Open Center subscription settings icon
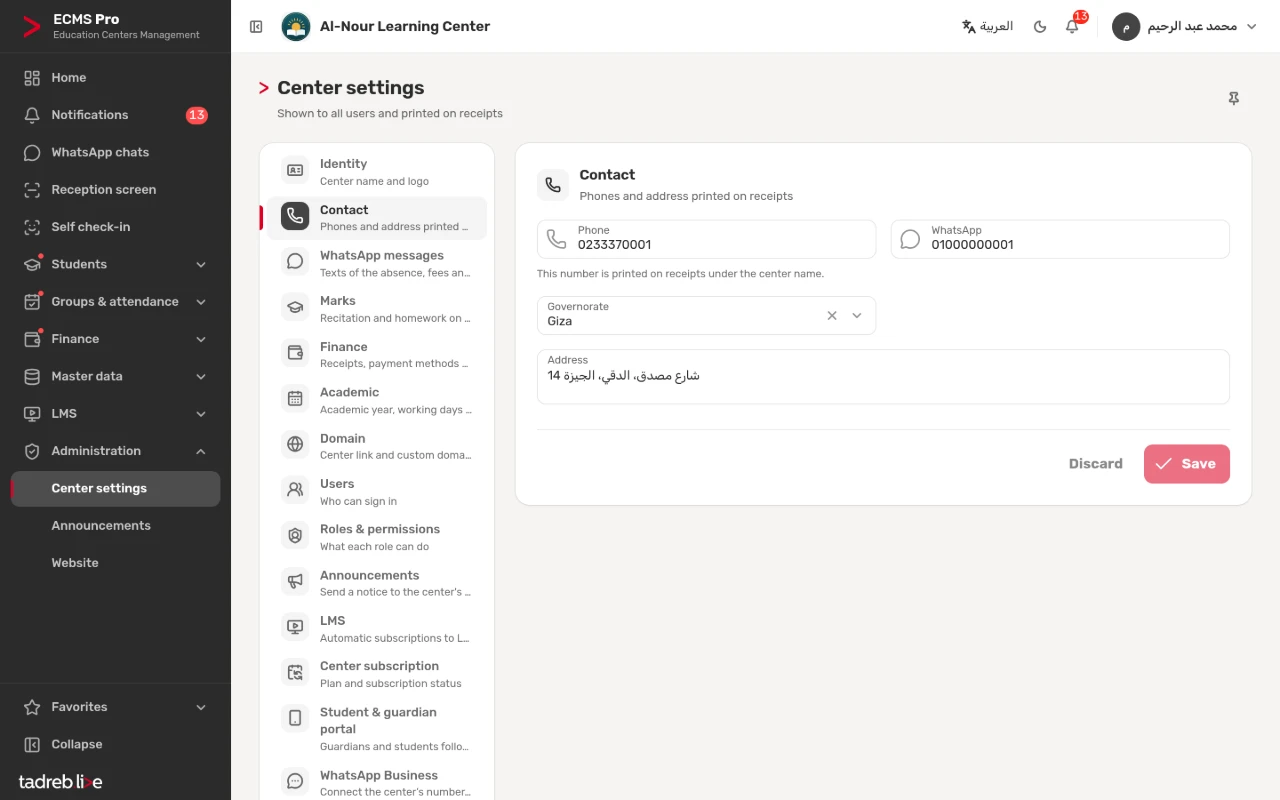This screenshot has width=1280, height=800. point(295,673)
